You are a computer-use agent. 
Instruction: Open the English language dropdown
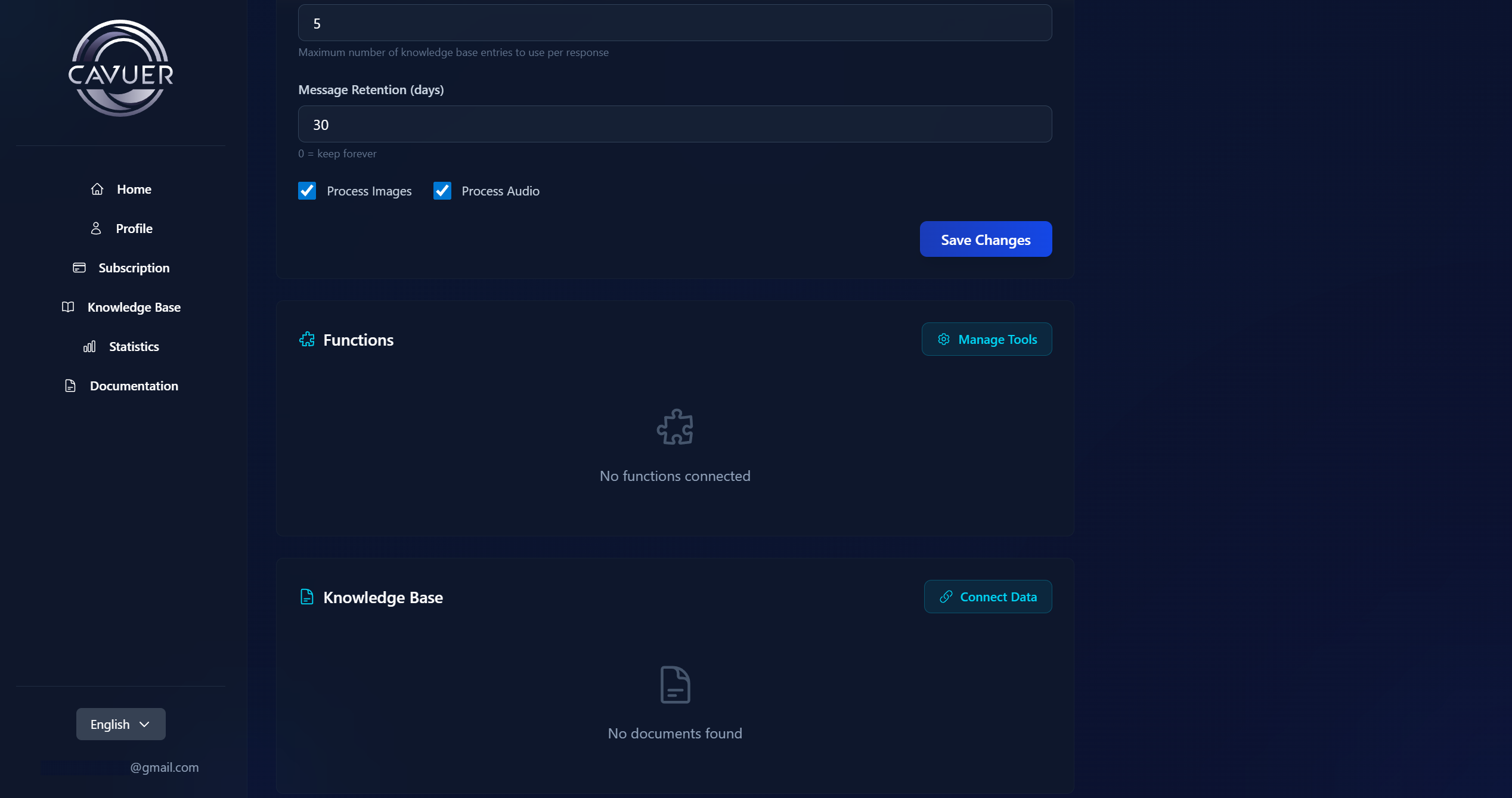coord(120,724)
